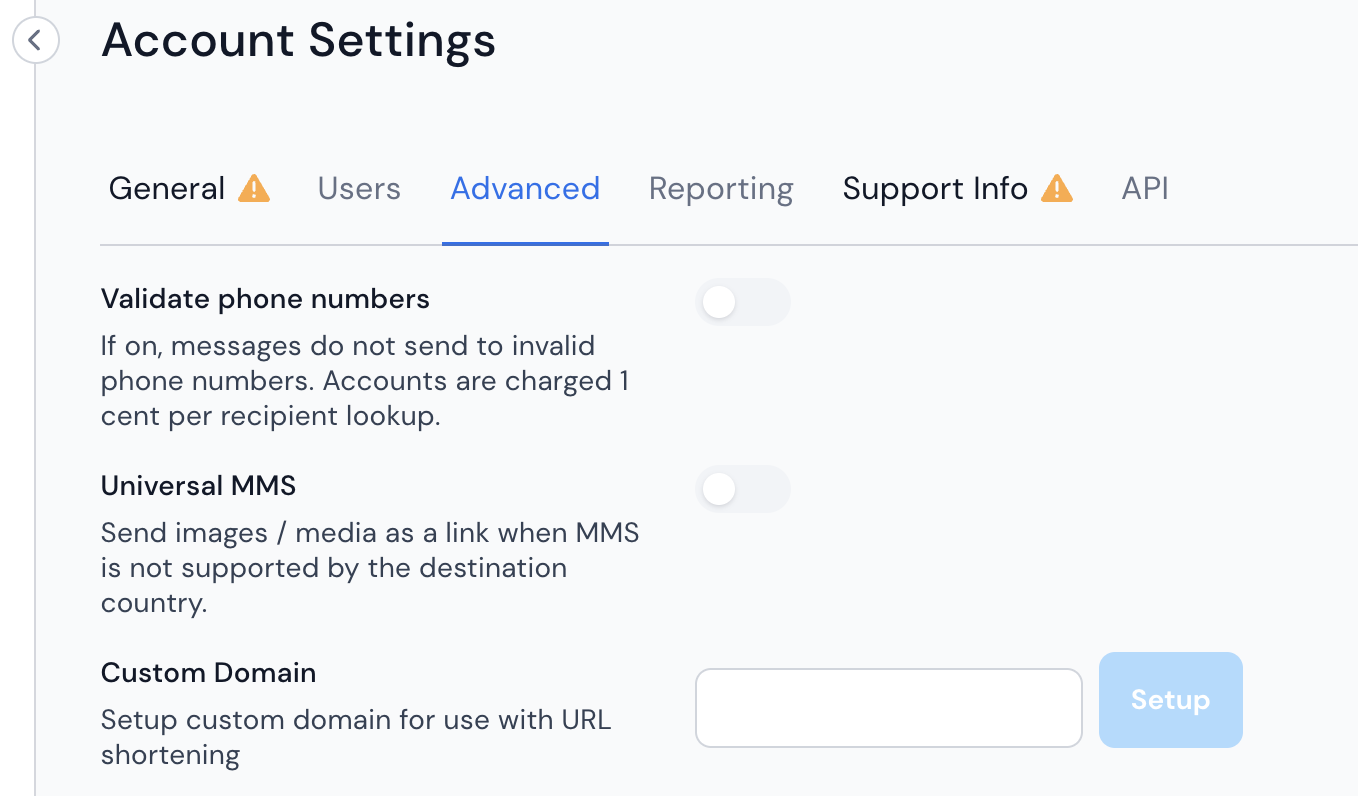Click the Setup button
1358x796 pixels.
coord(1170,700)
